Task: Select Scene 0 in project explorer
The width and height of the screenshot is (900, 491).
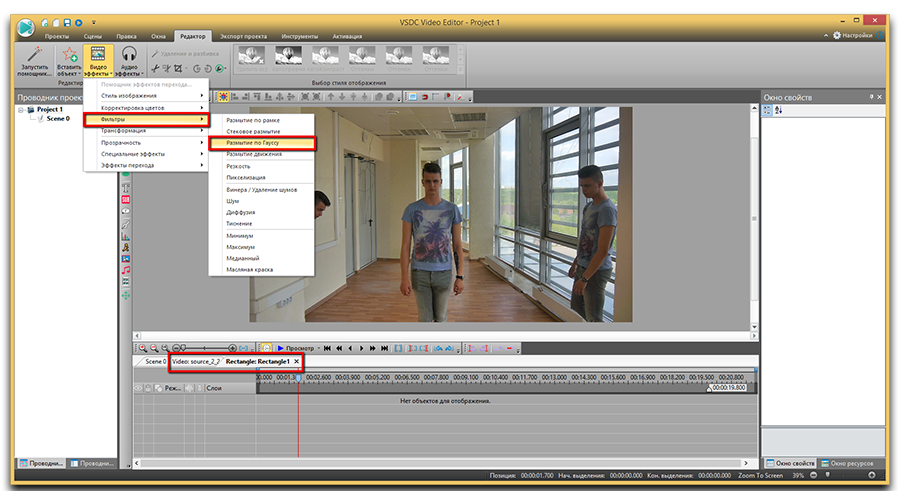Action: click(x=58, y=118)
